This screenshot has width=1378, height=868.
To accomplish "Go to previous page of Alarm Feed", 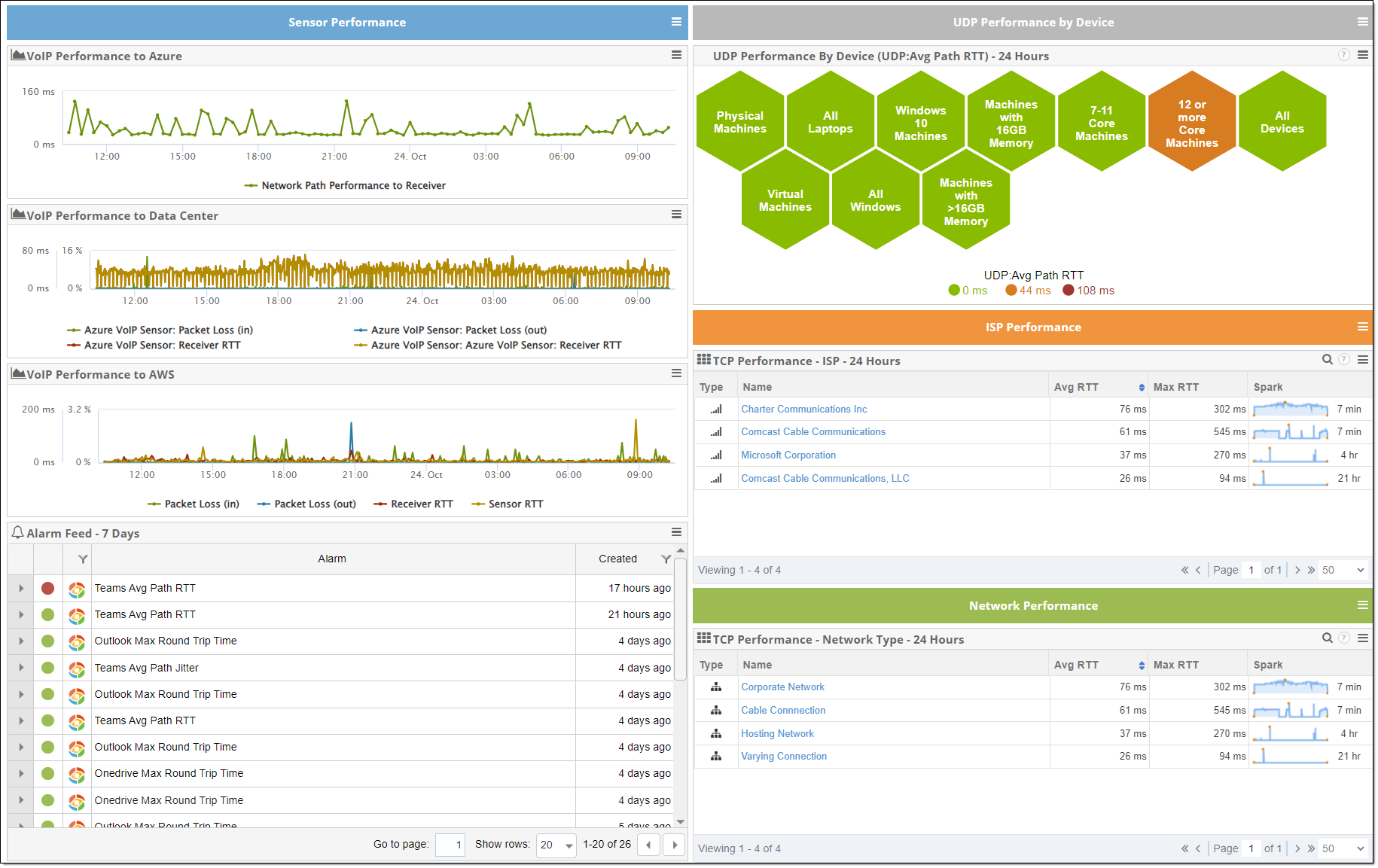I will click(648, 845).
